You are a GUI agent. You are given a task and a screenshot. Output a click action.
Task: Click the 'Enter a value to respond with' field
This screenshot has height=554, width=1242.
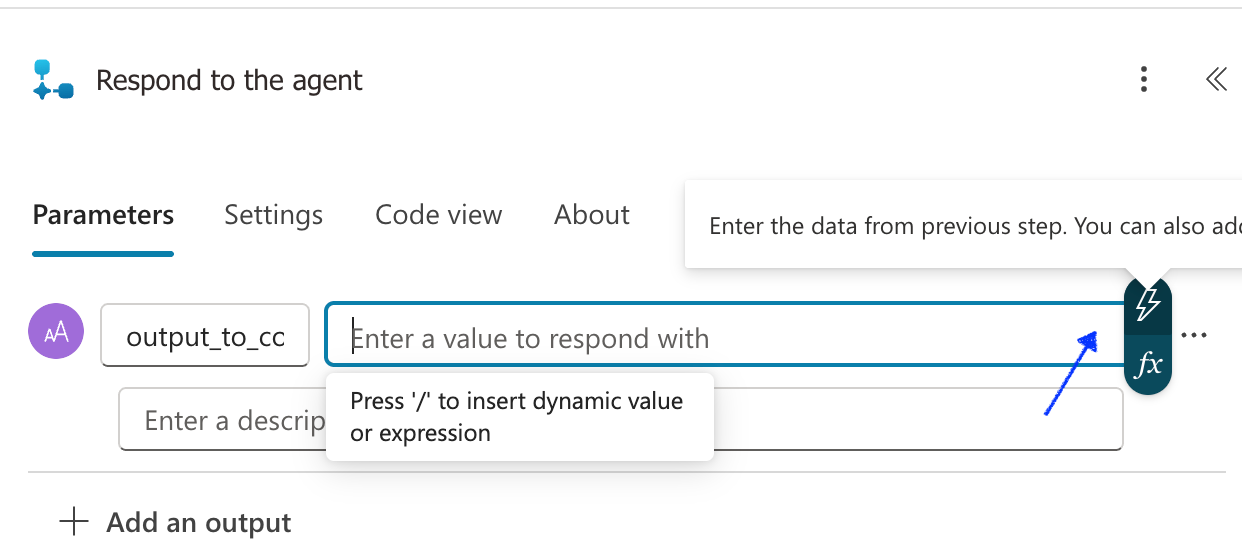tap(700, 339)
